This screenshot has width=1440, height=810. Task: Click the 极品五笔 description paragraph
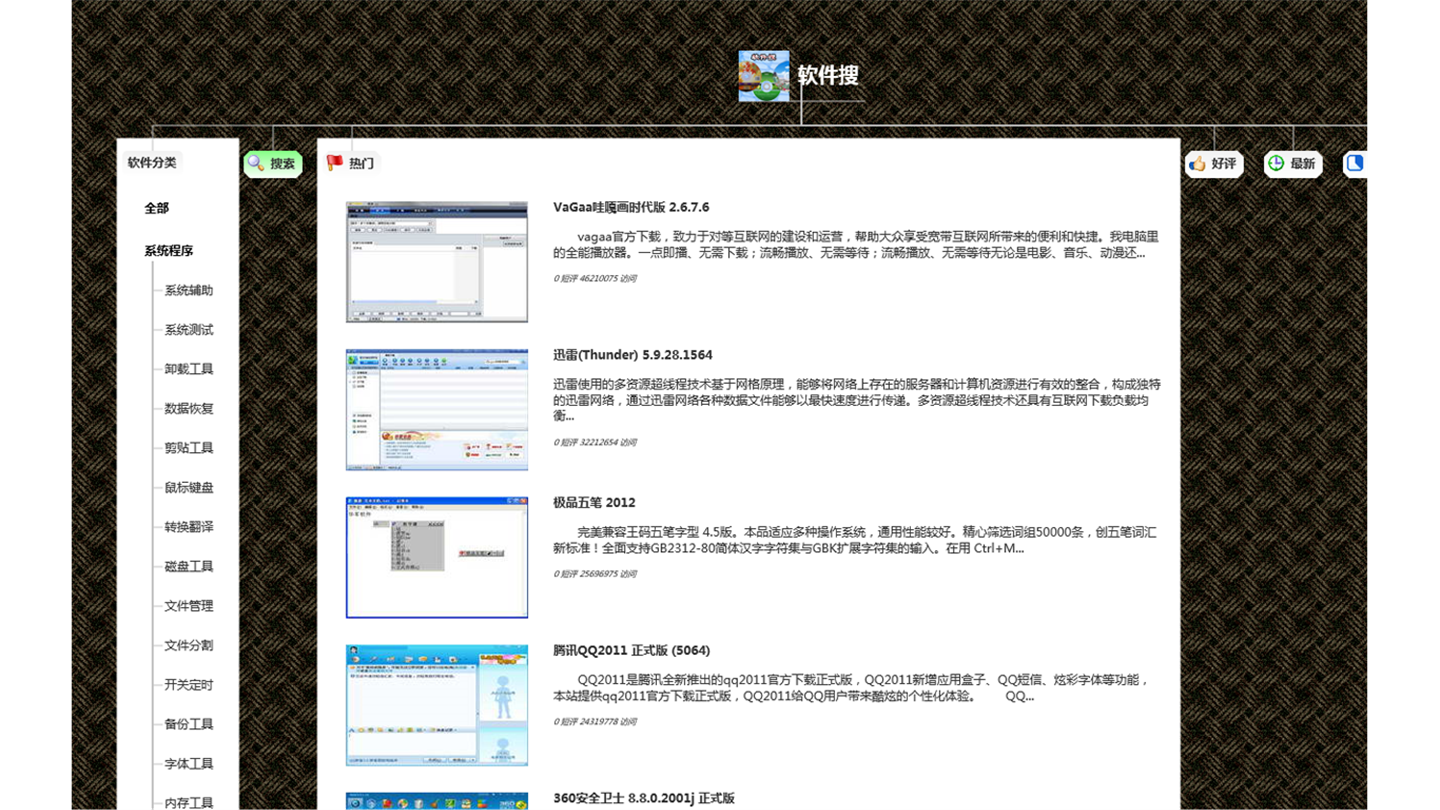coord(855,540)
